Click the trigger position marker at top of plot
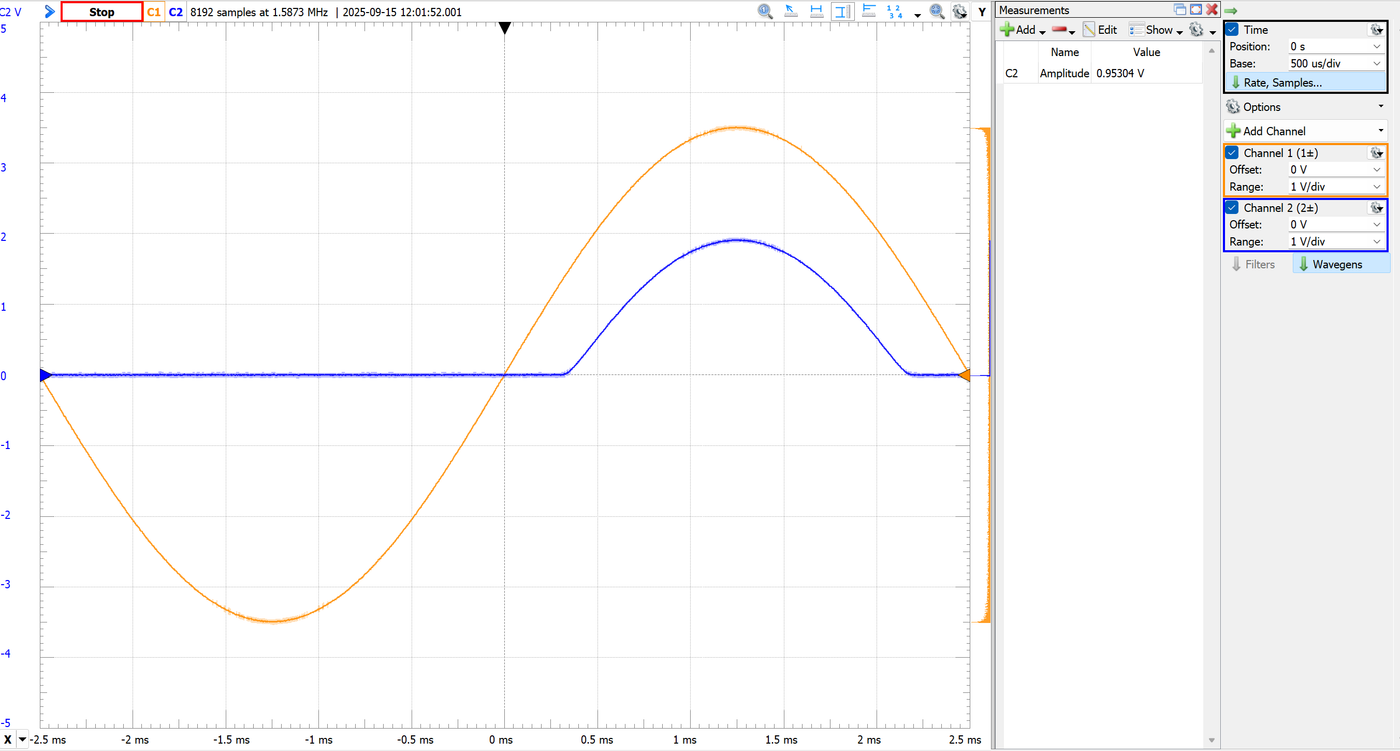1400x751 pixels. point(505,29)
